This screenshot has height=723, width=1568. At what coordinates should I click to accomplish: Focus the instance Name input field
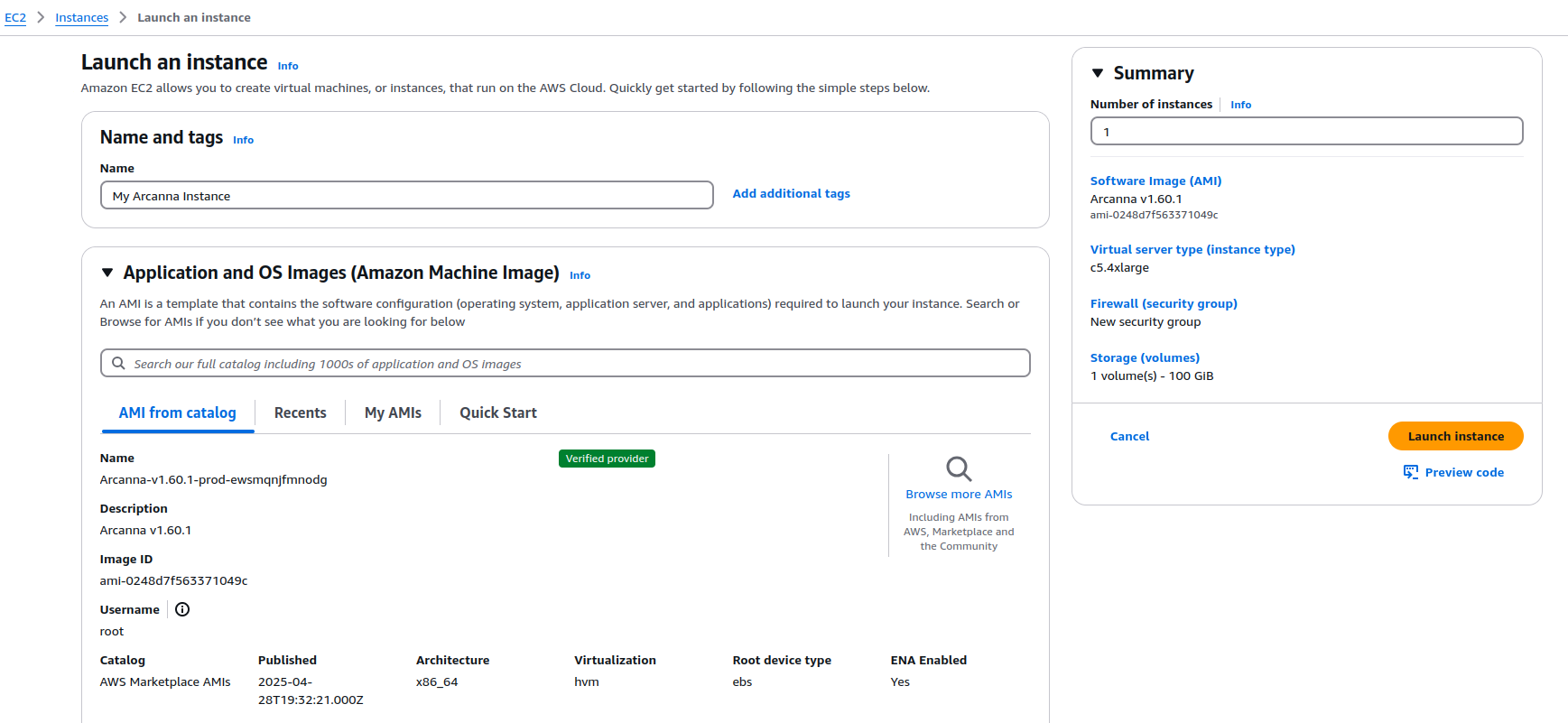click(406, 195)
